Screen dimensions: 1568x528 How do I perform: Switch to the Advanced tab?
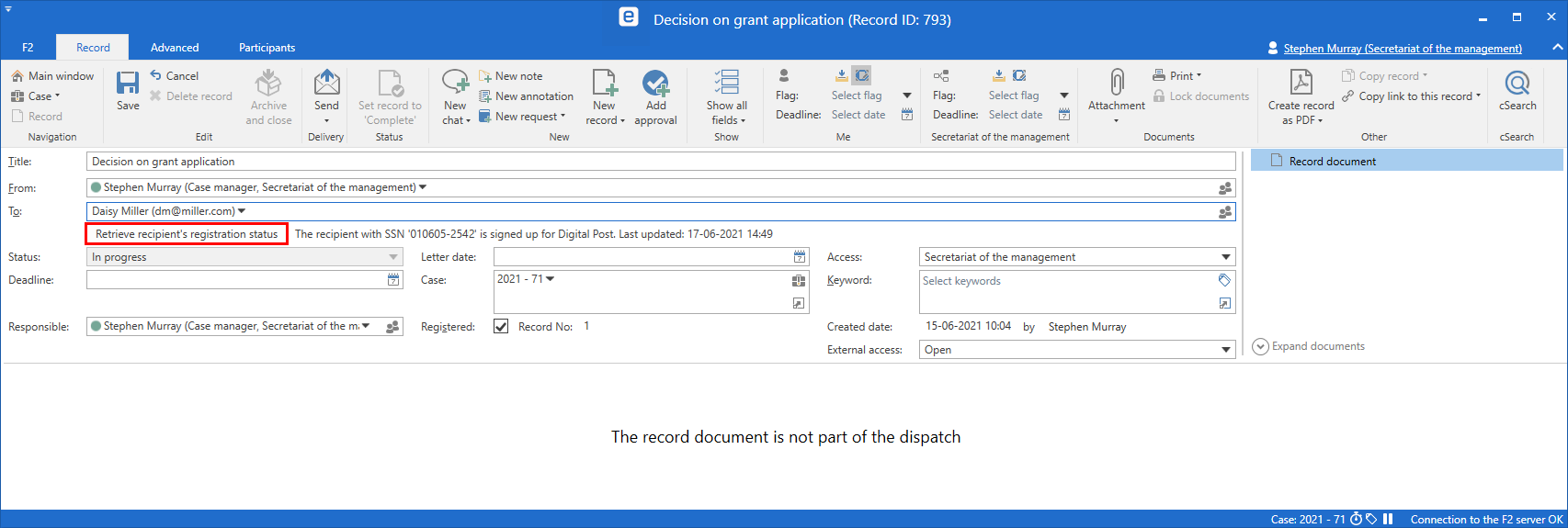(x=175, y=48)
